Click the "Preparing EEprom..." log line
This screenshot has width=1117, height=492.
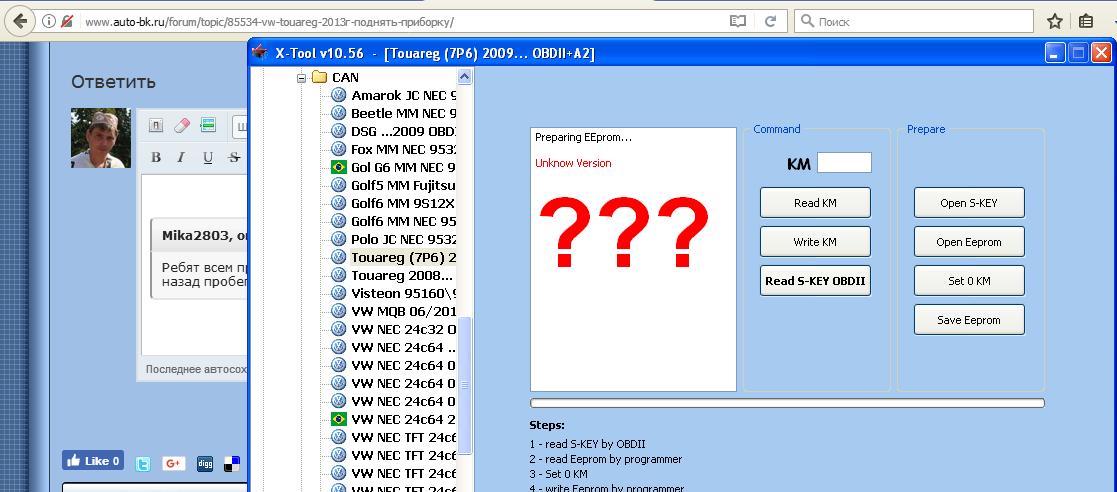point(583,137)
